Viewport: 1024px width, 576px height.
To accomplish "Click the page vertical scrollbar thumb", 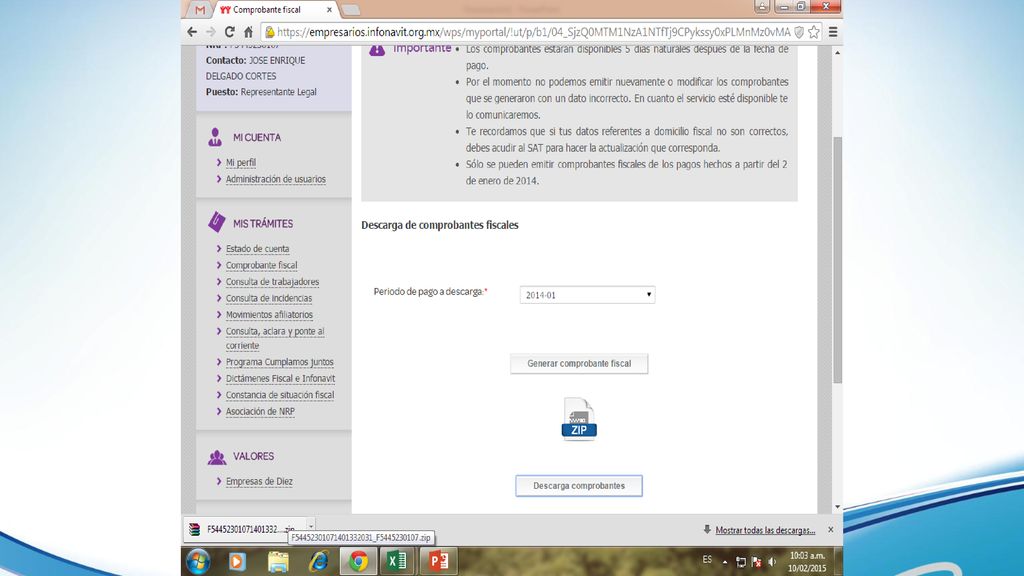I will pyautogui.click(x=838, y=260).
